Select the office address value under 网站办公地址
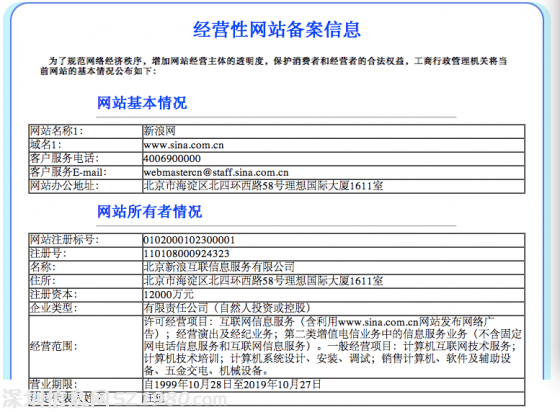 coord(263,186)
